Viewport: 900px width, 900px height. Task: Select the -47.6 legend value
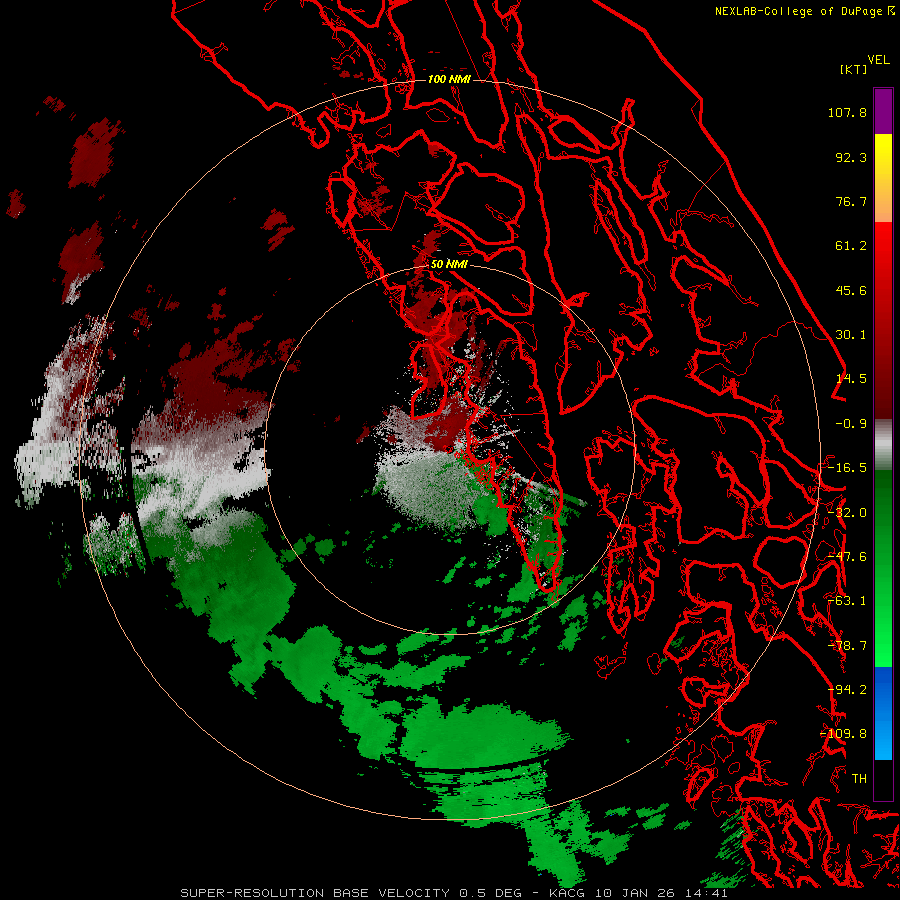[847, 557]
